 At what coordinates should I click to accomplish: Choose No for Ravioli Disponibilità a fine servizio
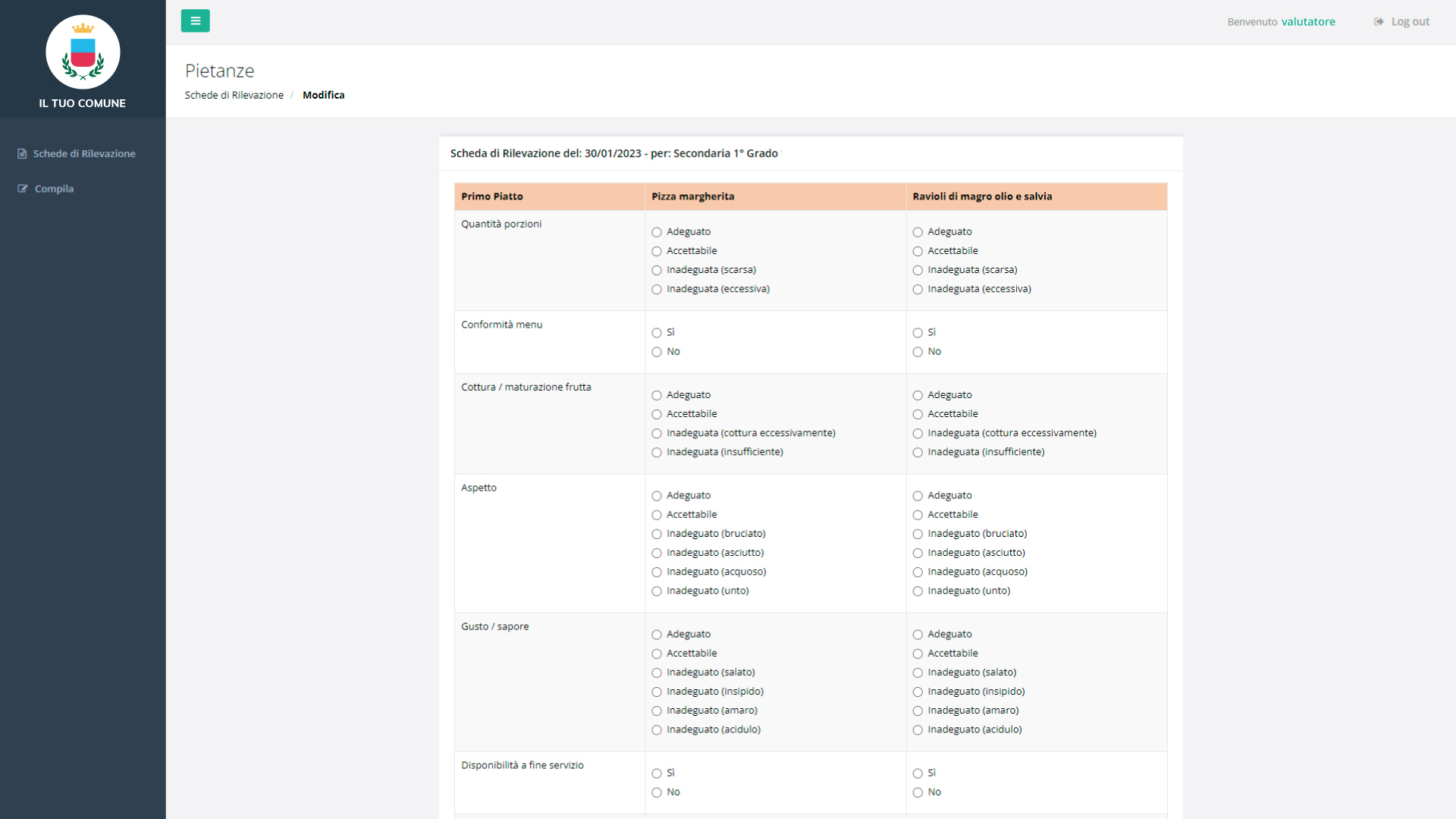pyautogui.click(x=918, y=792)
